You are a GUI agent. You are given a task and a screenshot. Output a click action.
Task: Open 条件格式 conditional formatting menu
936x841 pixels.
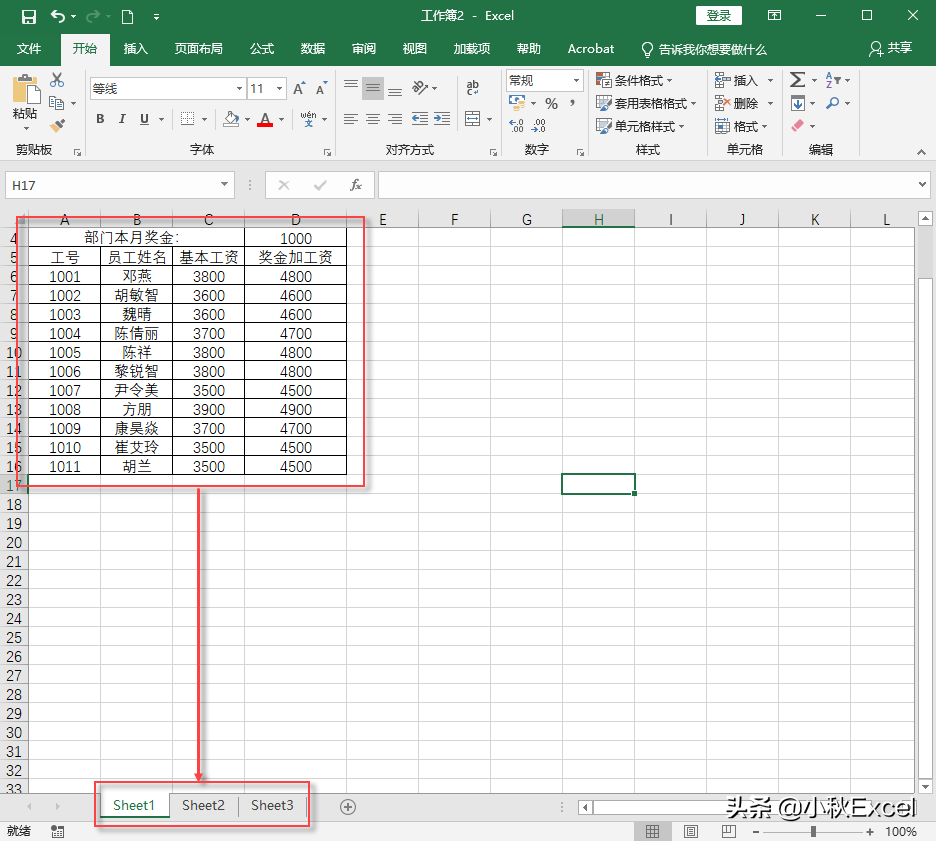tap(635, 80)
